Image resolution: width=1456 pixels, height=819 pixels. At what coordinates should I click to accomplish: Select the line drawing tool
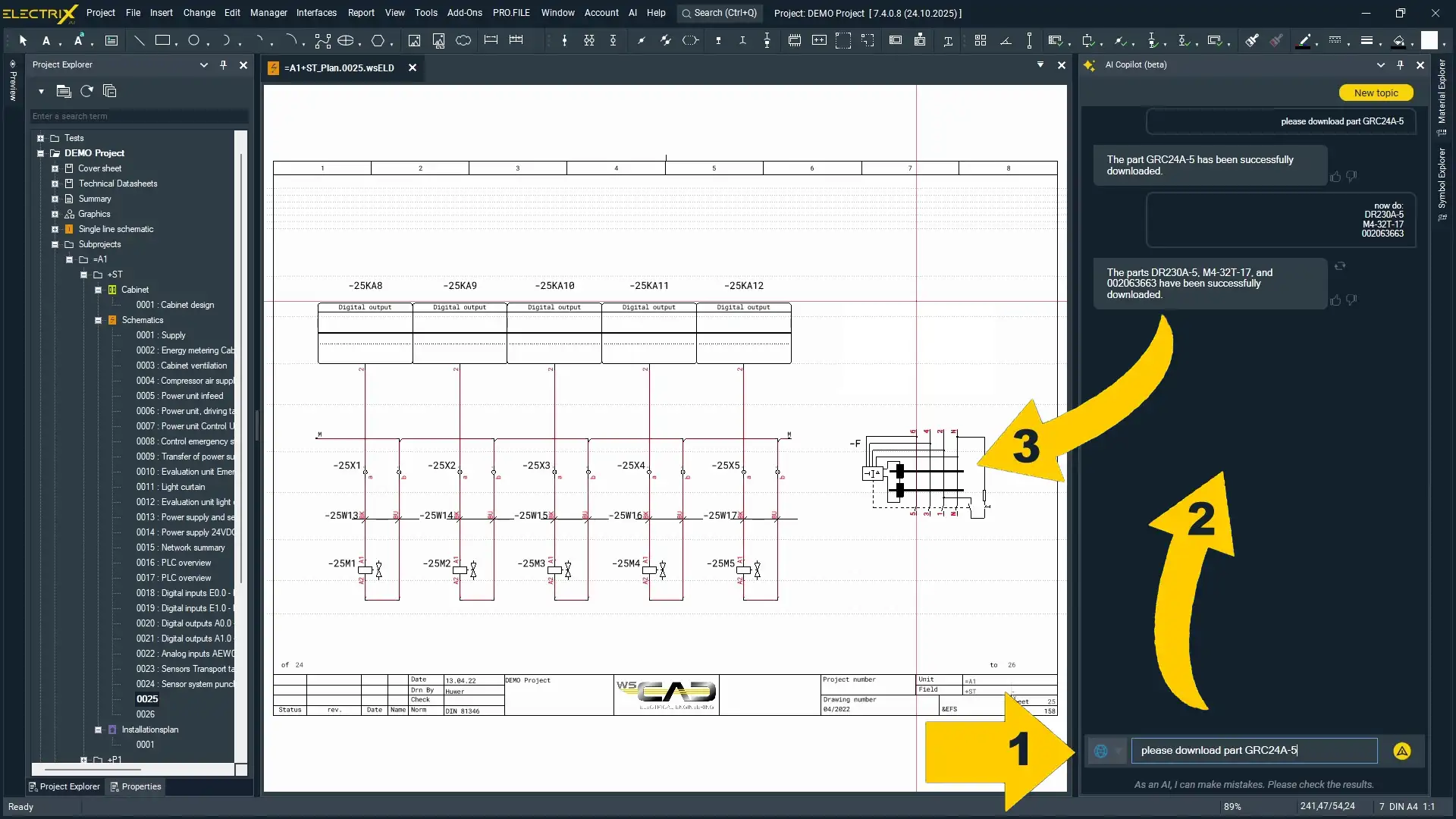pyautogui.click(x=140, y=41)
